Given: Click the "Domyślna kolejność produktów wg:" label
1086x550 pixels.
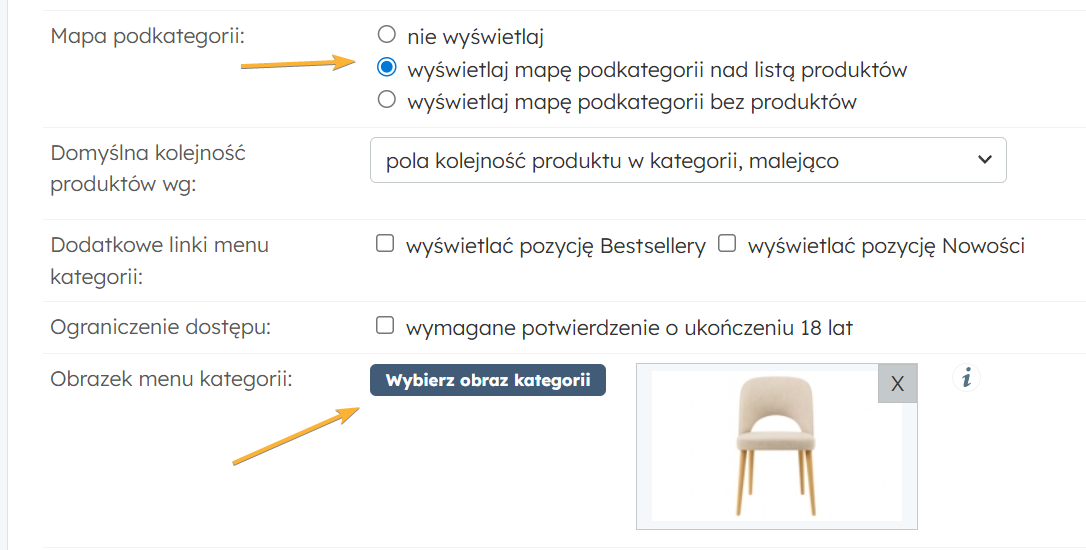Looking at the screenshot, I should tap(147, 169).
